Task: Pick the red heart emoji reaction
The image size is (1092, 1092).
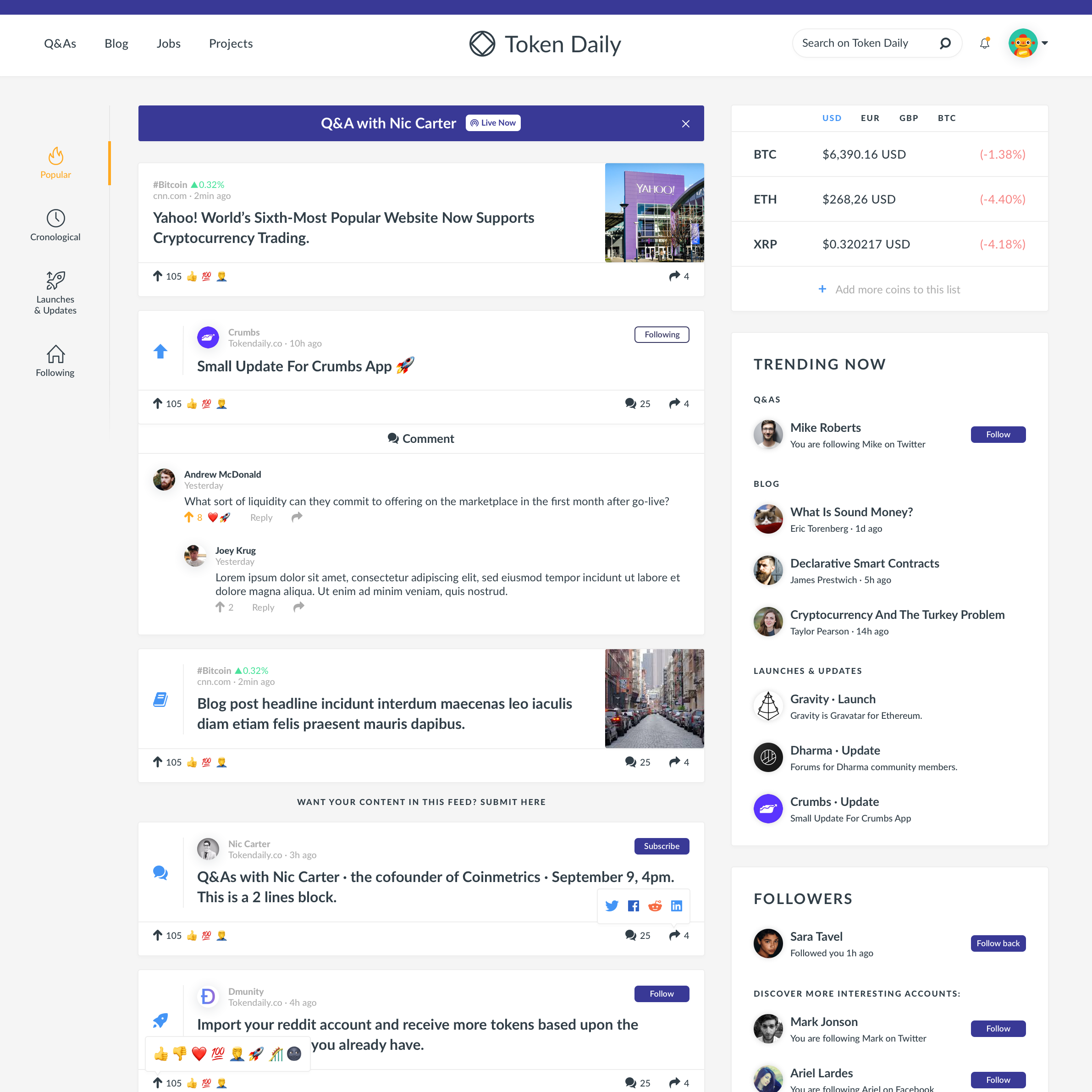Action: coord(199,1053)
